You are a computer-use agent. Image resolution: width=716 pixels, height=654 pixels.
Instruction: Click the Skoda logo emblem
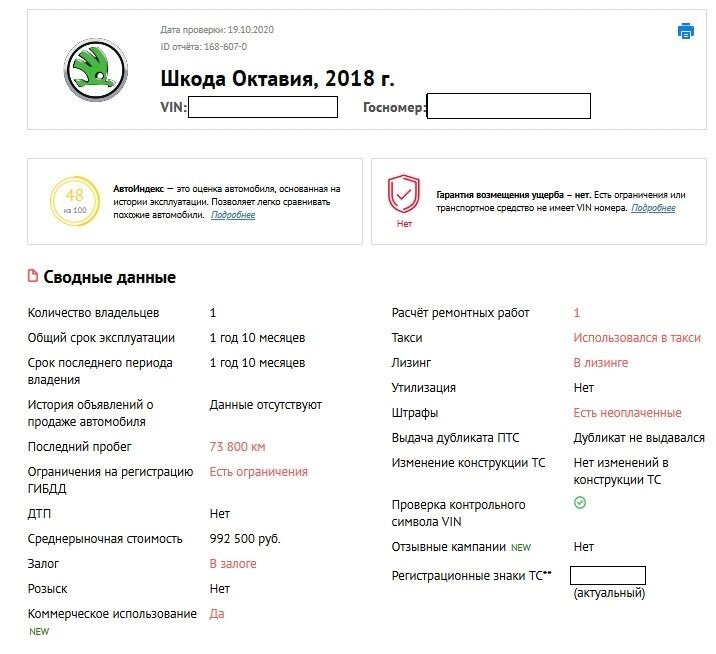pyautogui.click(x=96, y=70)
